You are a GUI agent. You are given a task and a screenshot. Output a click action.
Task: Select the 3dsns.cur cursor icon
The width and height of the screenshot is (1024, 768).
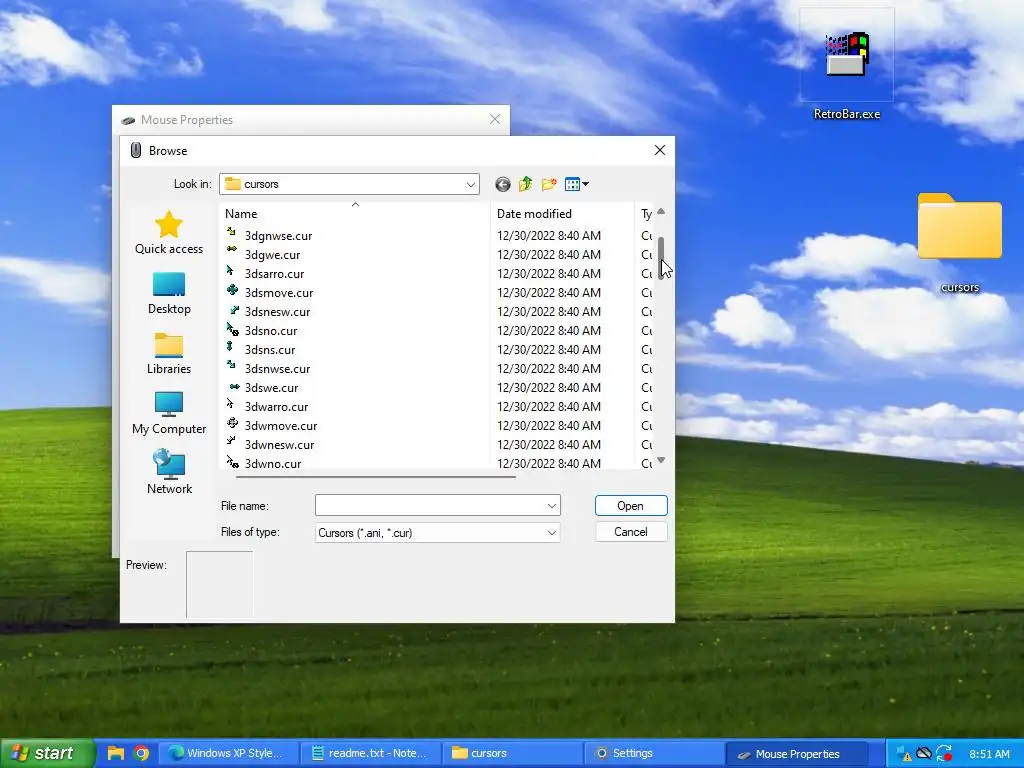[230, 346]
